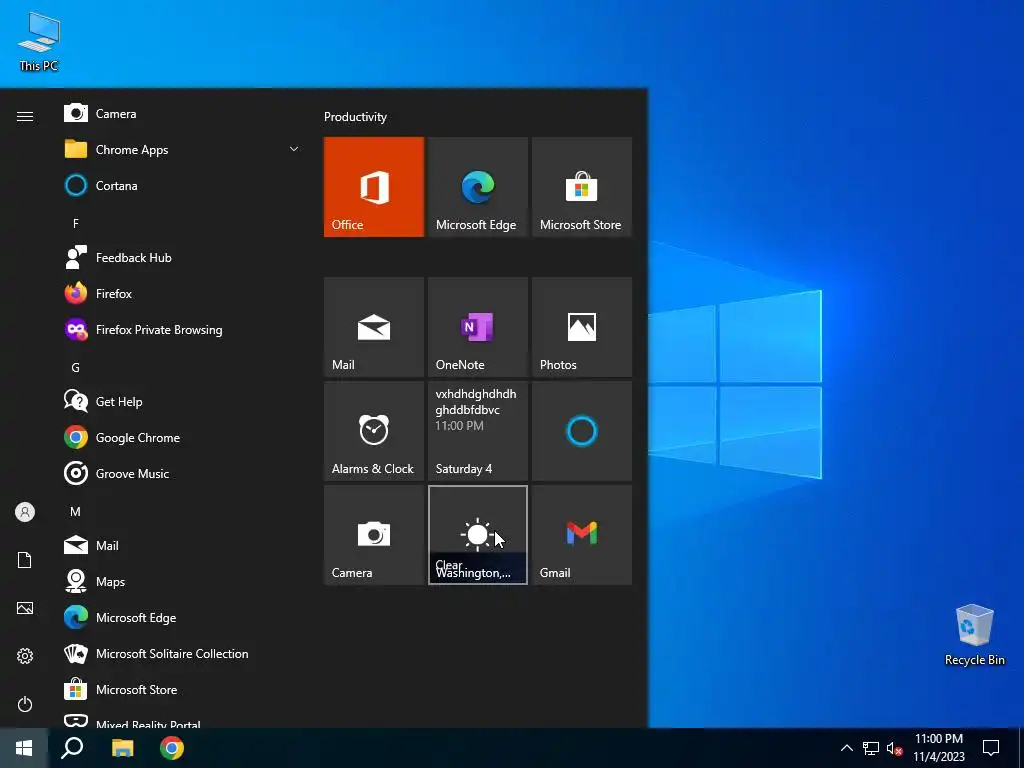Screen dimensions: 1024x768
Task: Open the Action Center notifications icon
Action: (991, 748)
